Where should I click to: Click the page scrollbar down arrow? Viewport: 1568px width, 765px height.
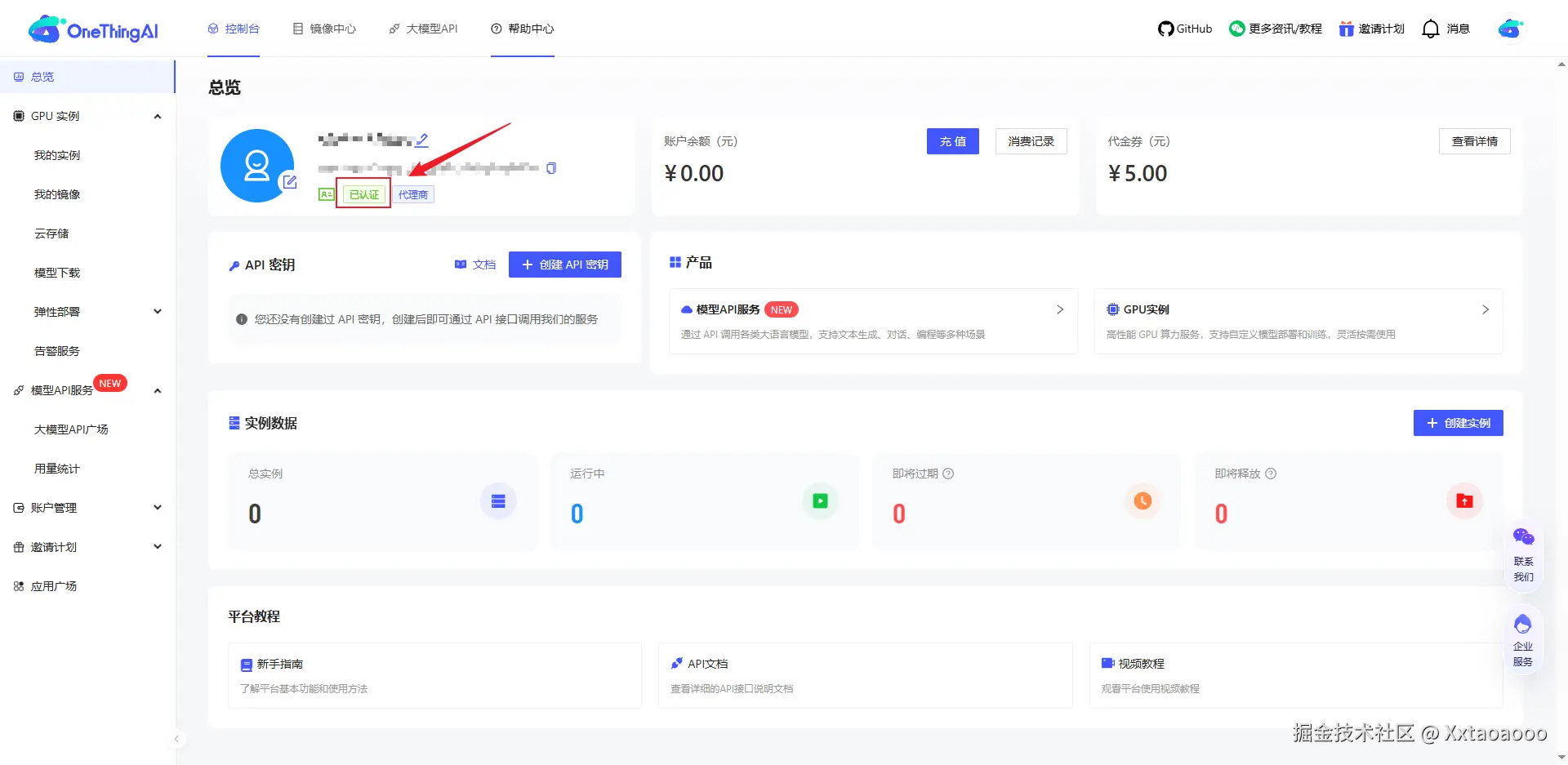1561,758
